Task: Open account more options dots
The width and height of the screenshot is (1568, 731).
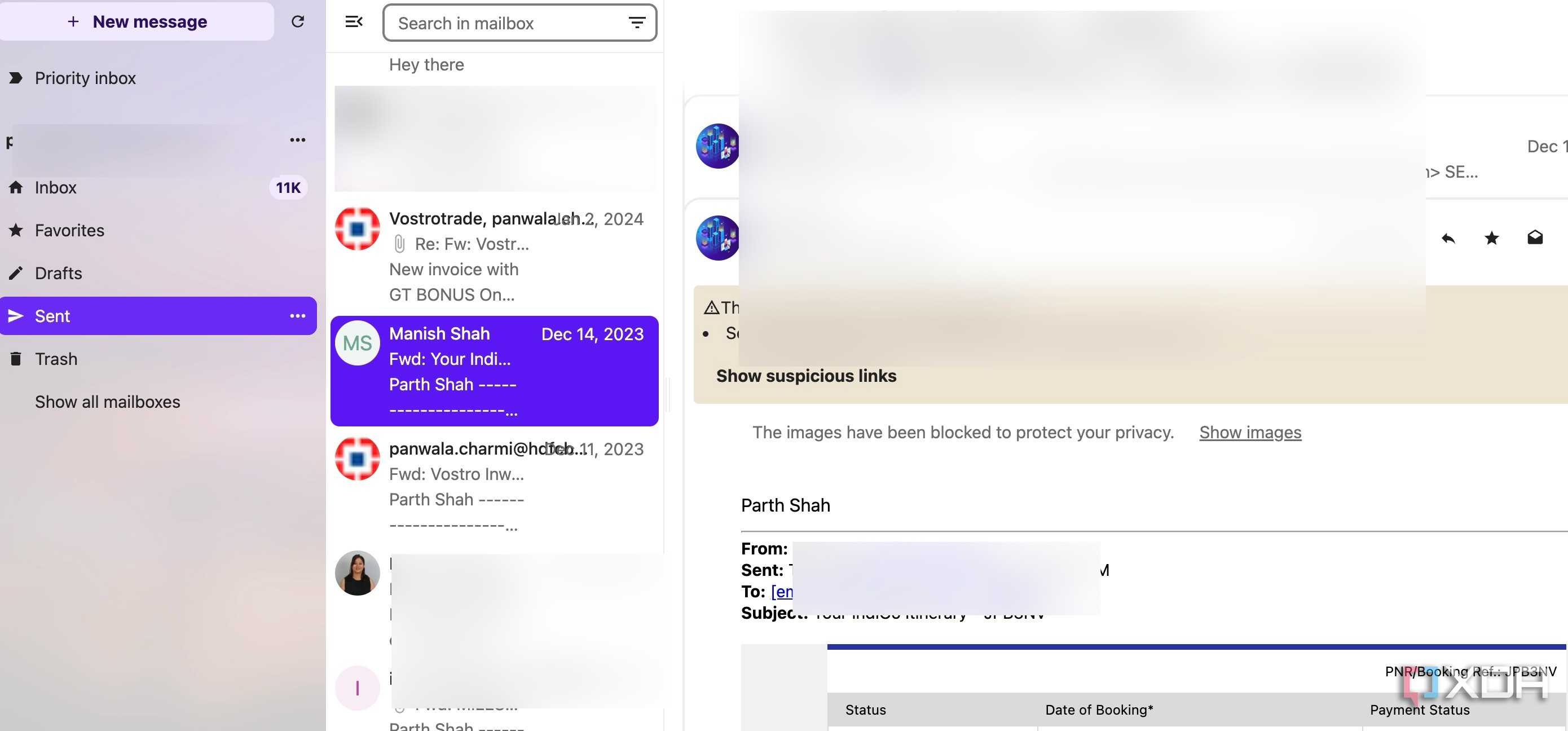Action: [298, 140]
